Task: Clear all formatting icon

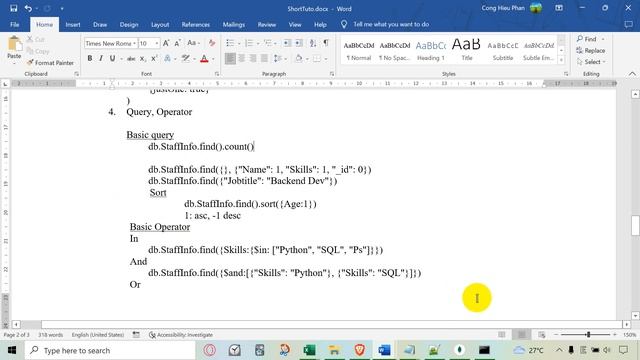Action: pos(211,43)
